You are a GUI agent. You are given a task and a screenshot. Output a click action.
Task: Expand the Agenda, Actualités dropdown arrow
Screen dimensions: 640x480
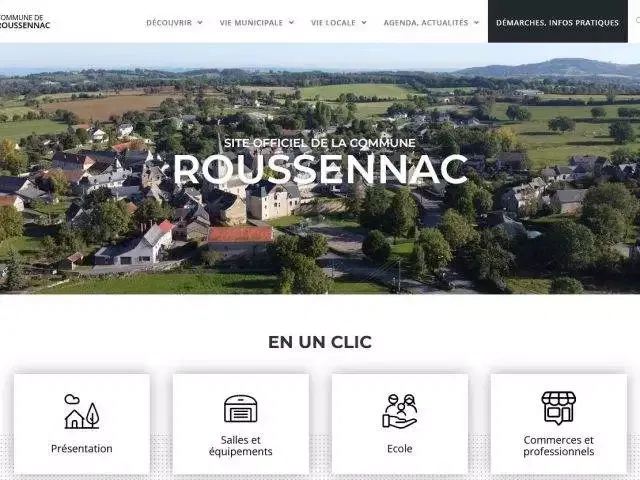(476, 22)
